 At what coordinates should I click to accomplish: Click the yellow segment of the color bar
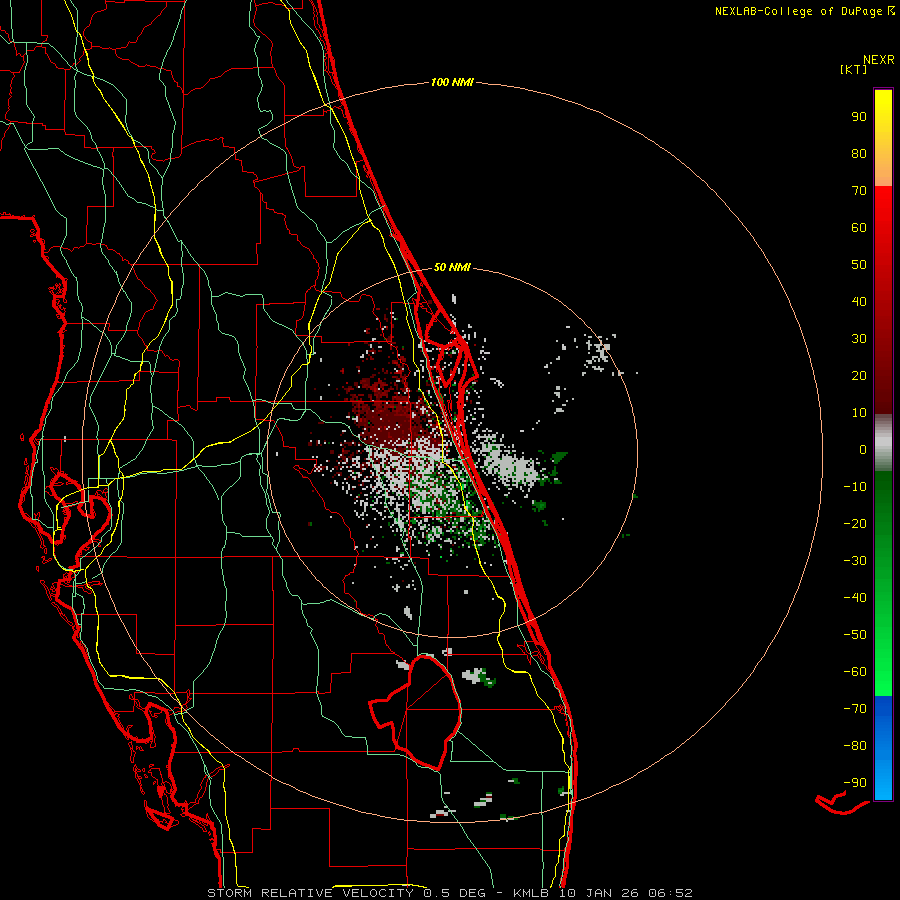883,138
